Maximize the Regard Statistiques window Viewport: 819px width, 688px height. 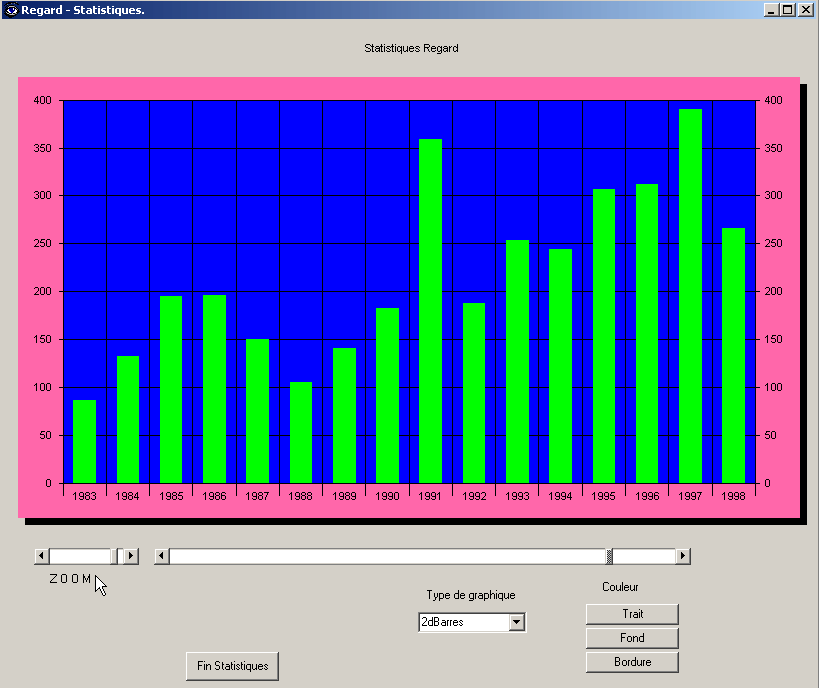click(788, 9)
